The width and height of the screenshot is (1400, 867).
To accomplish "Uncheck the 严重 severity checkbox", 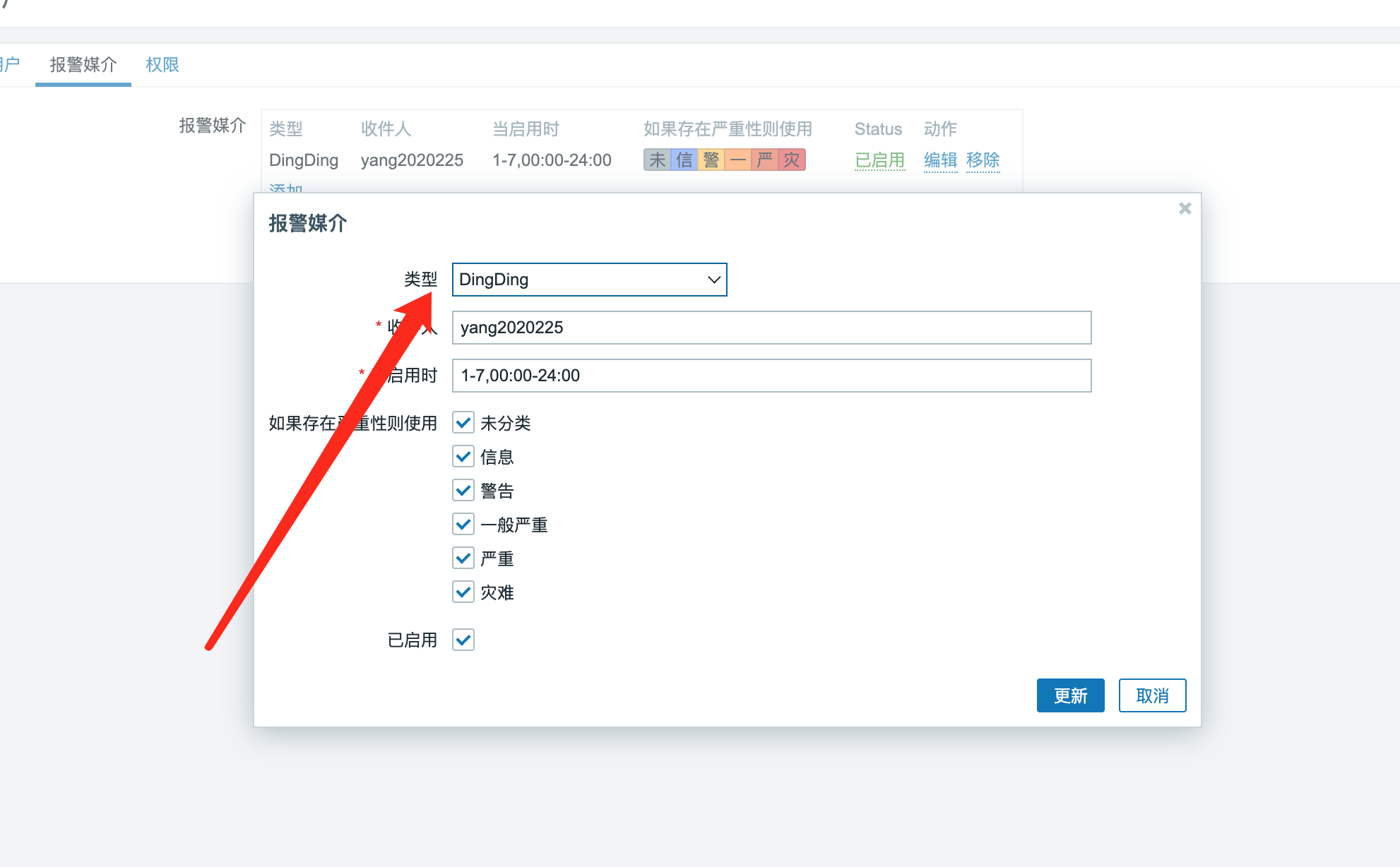I will pos(463,558).
